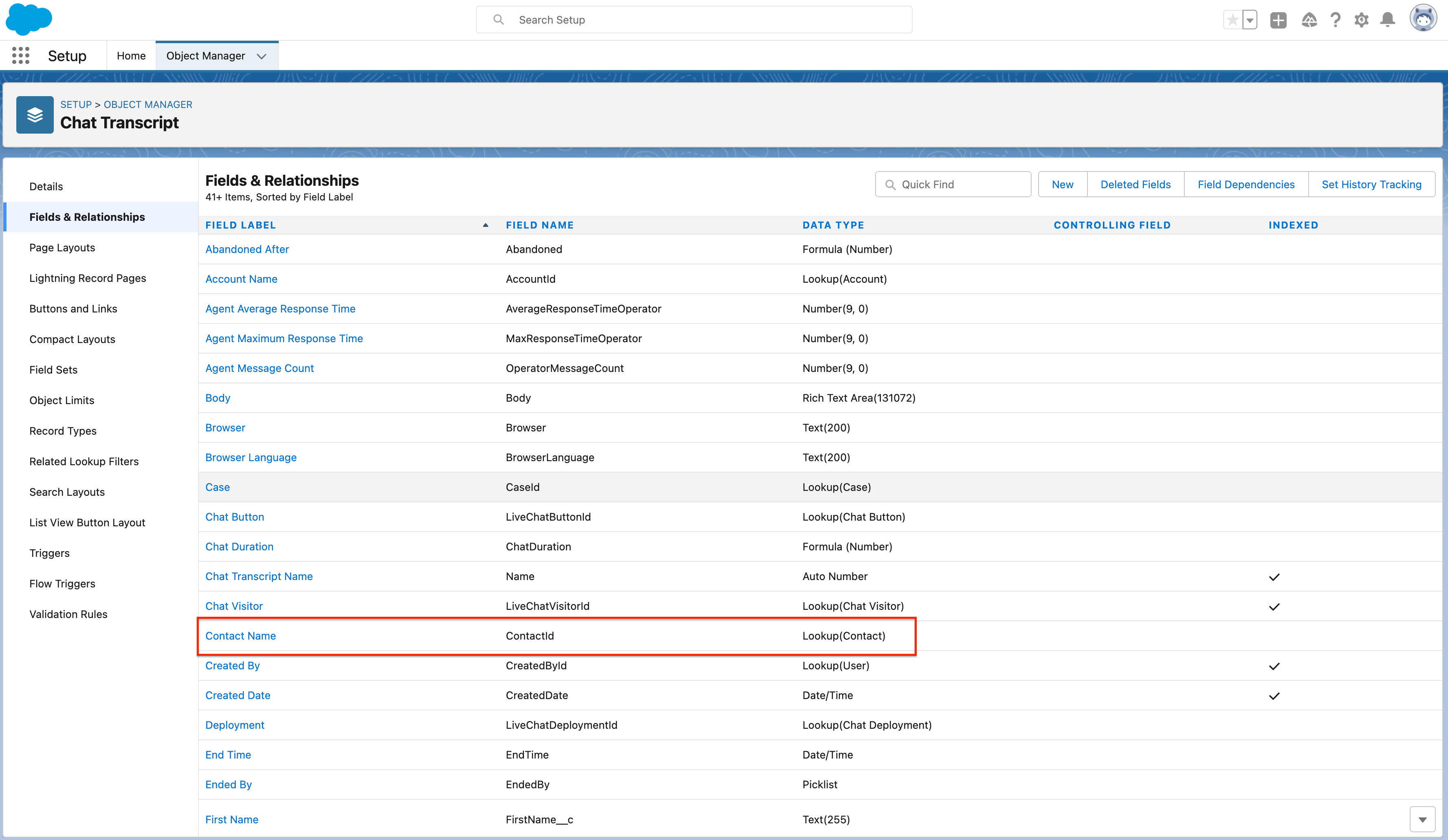The width and height of the screenshot is (1448, 840).
Task: Open the Ended By field
Action: coord(229,784)
